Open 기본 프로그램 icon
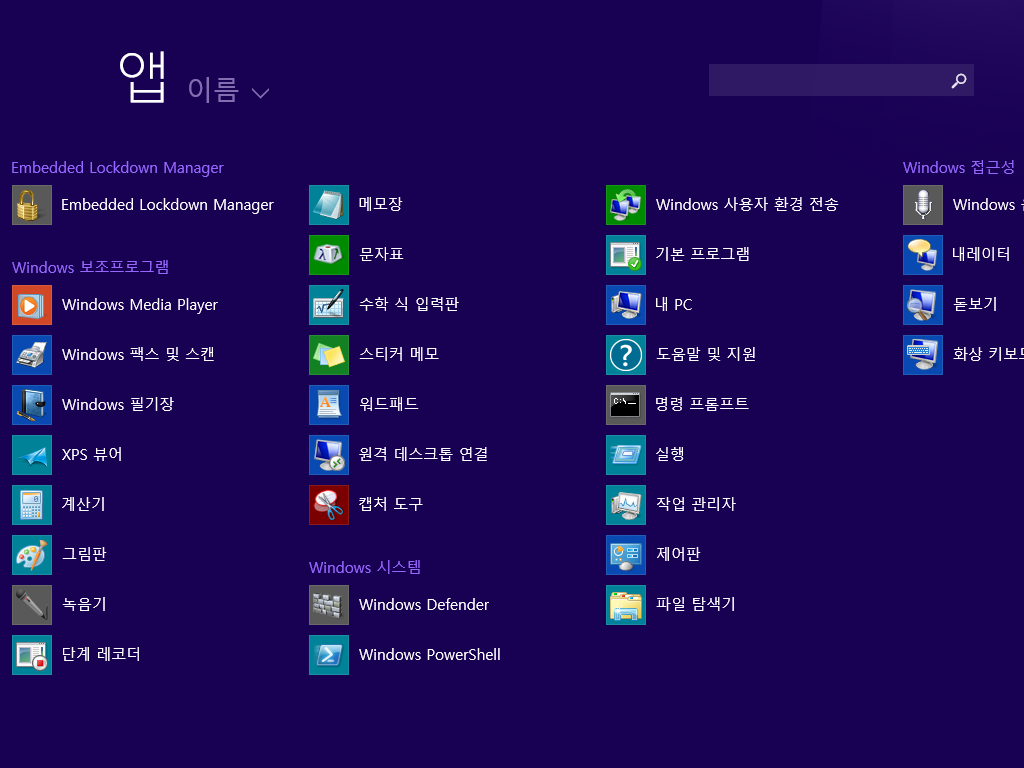 pyautogui.click(x=626, y=255)
